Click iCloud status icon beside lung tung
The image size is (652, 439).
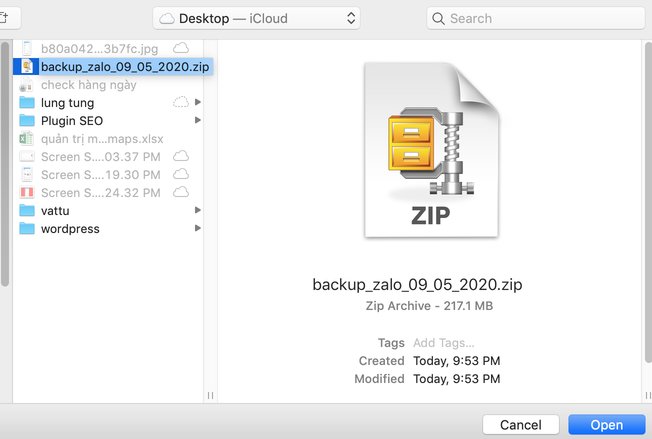coord(180,103)
